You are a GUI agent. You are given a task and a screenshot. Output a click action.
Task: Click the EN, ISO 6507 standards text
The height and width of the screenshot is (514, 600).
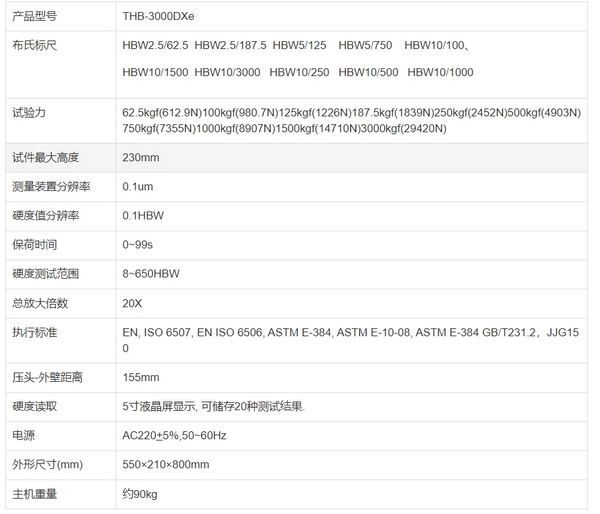point(351,340)
